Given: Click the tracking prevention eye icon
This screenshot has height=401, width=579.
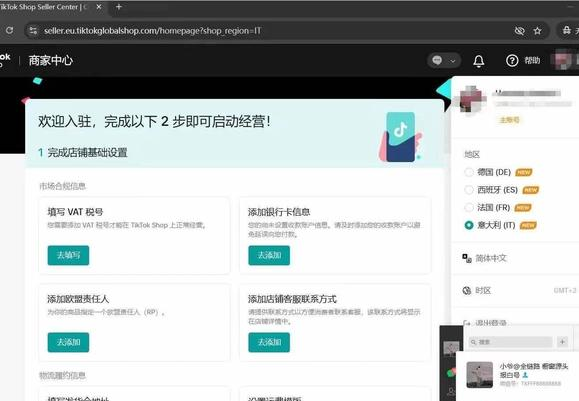Looking at the screenshot, I should point(520,31).
